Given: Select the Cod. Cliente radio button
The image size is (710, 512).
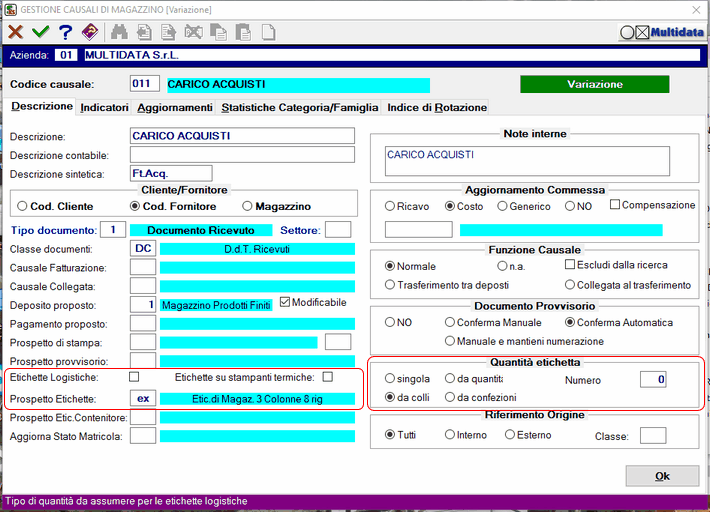Looking at the screenshot, I should (22, 206).
